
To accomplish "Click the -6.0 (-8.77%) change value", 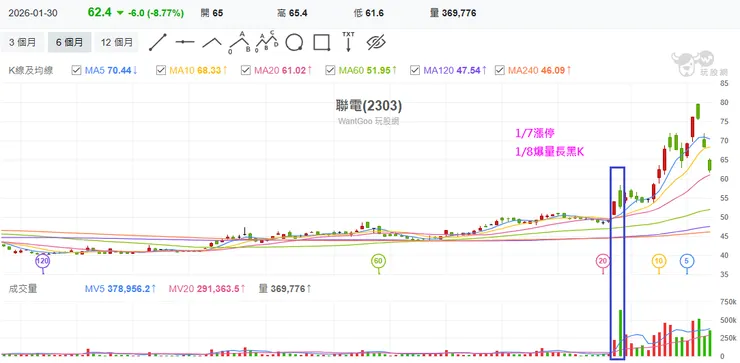I will (x=156, y=13).
